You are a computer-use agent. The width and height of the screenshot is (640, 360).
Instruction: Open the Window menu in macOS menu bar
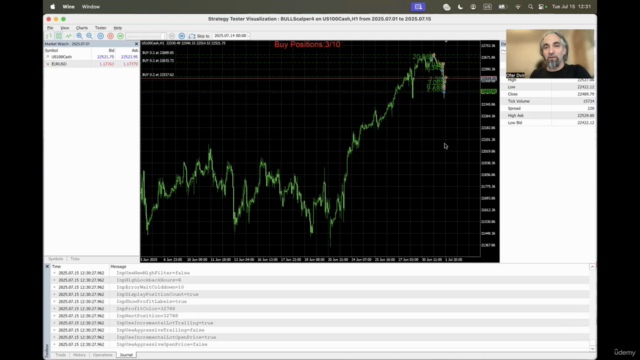[91, 7]
